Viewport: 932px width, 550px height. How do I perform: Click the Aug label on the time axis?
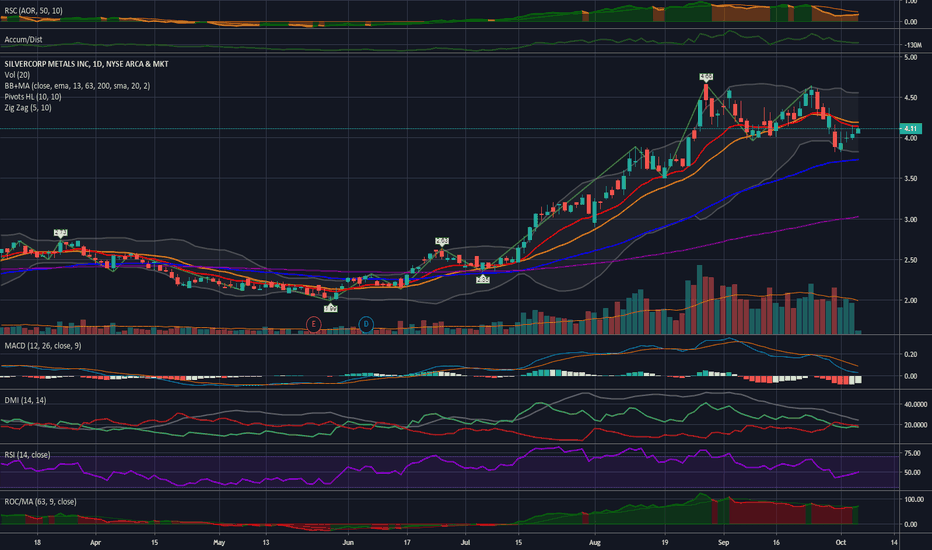[594, 542]
